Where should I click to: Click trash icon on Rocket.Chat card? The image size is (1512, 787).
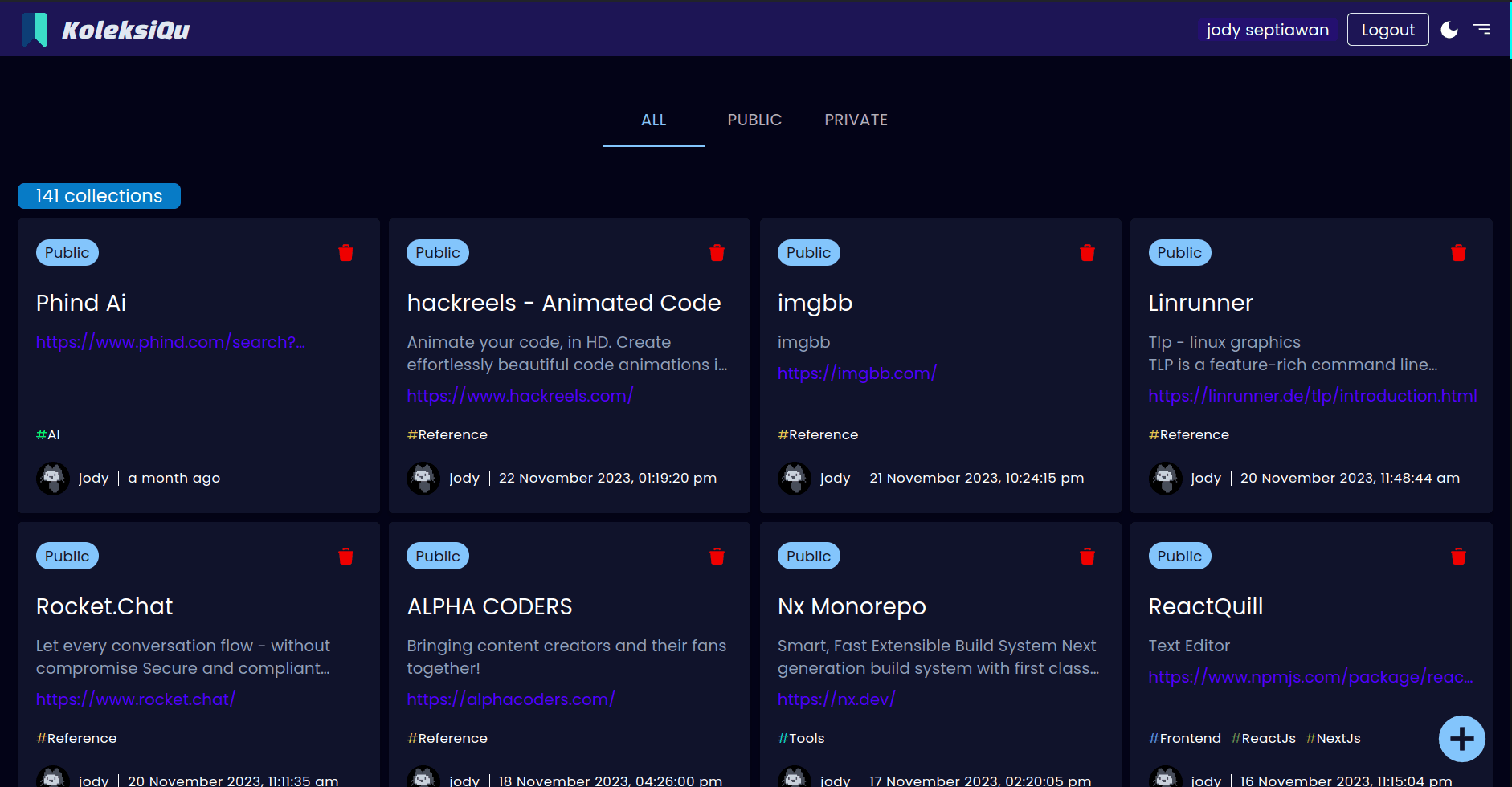click(346, 557)
